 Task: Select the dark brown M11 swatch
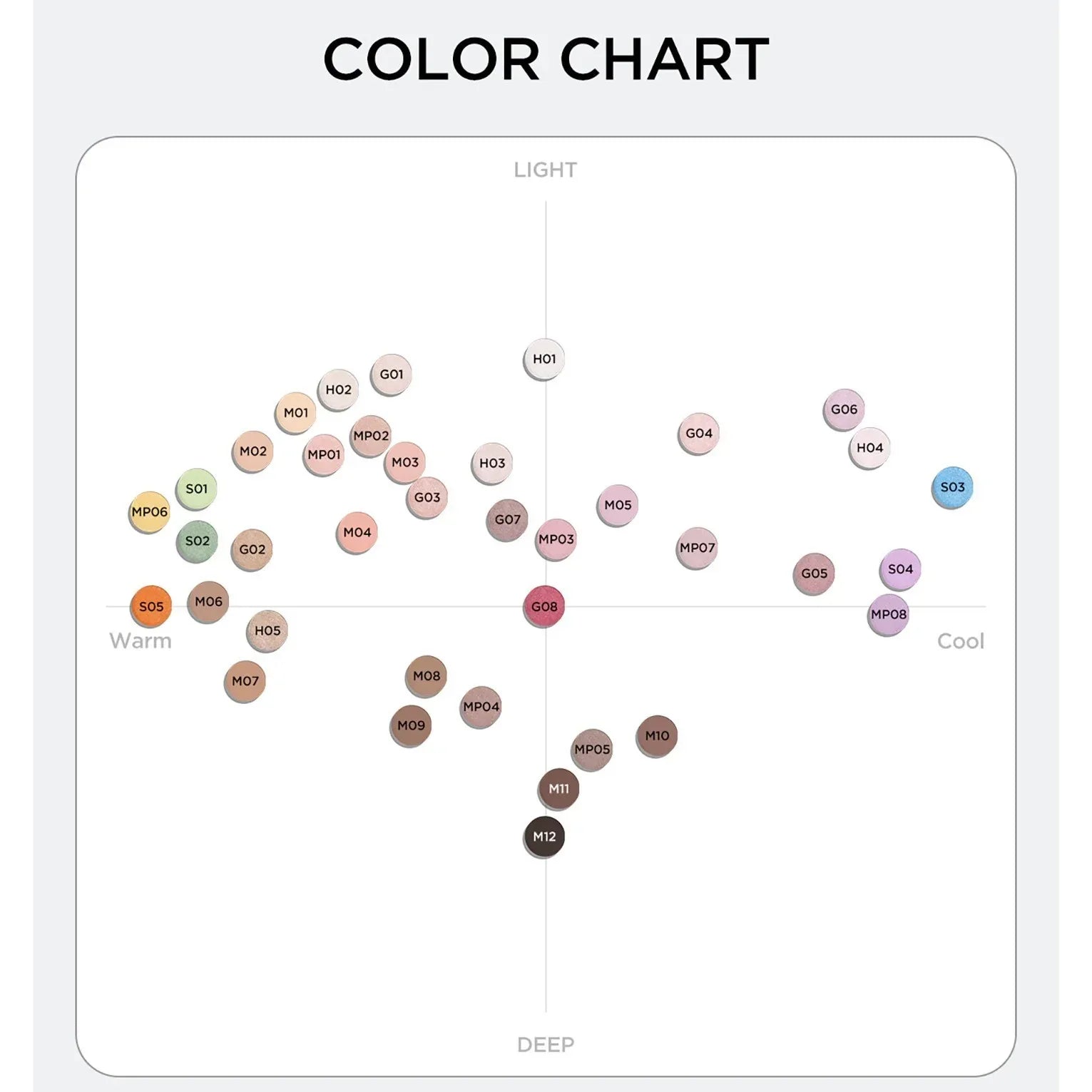558,789
